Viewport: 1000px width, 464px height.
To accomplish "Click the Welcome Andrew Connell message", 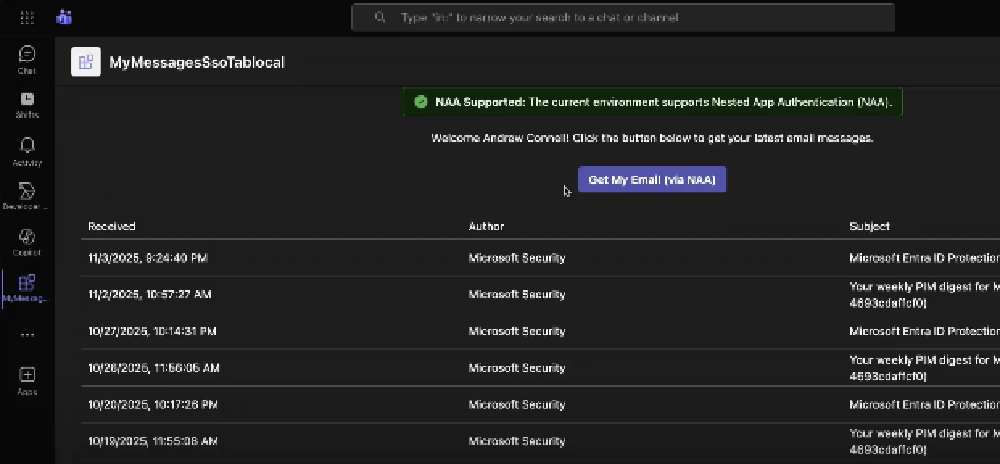I will 652,138.
